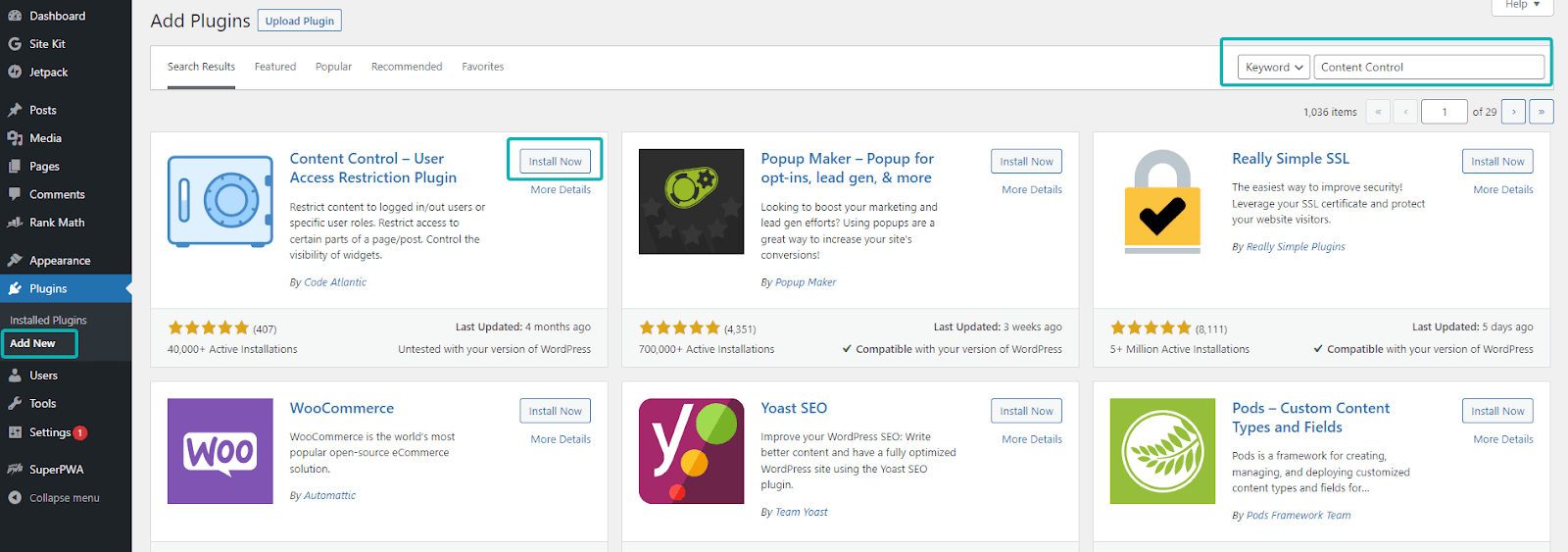Screen dimensions: 1568x552
Task: Open Team Yoast author link
Action: click(802, 512)
